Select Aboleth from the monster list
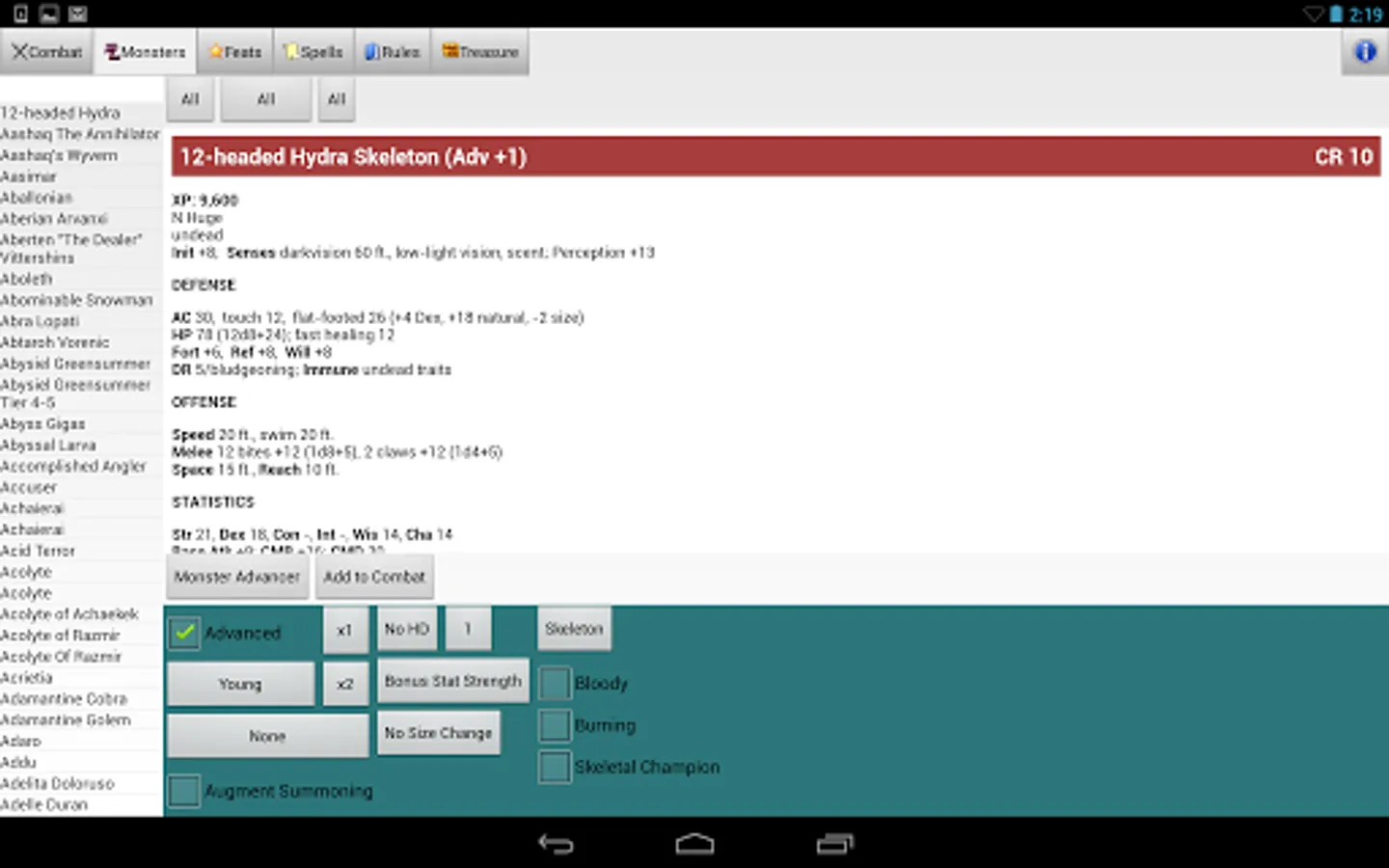This screenshot has width=1389, height=868. (x=28, y=279)
